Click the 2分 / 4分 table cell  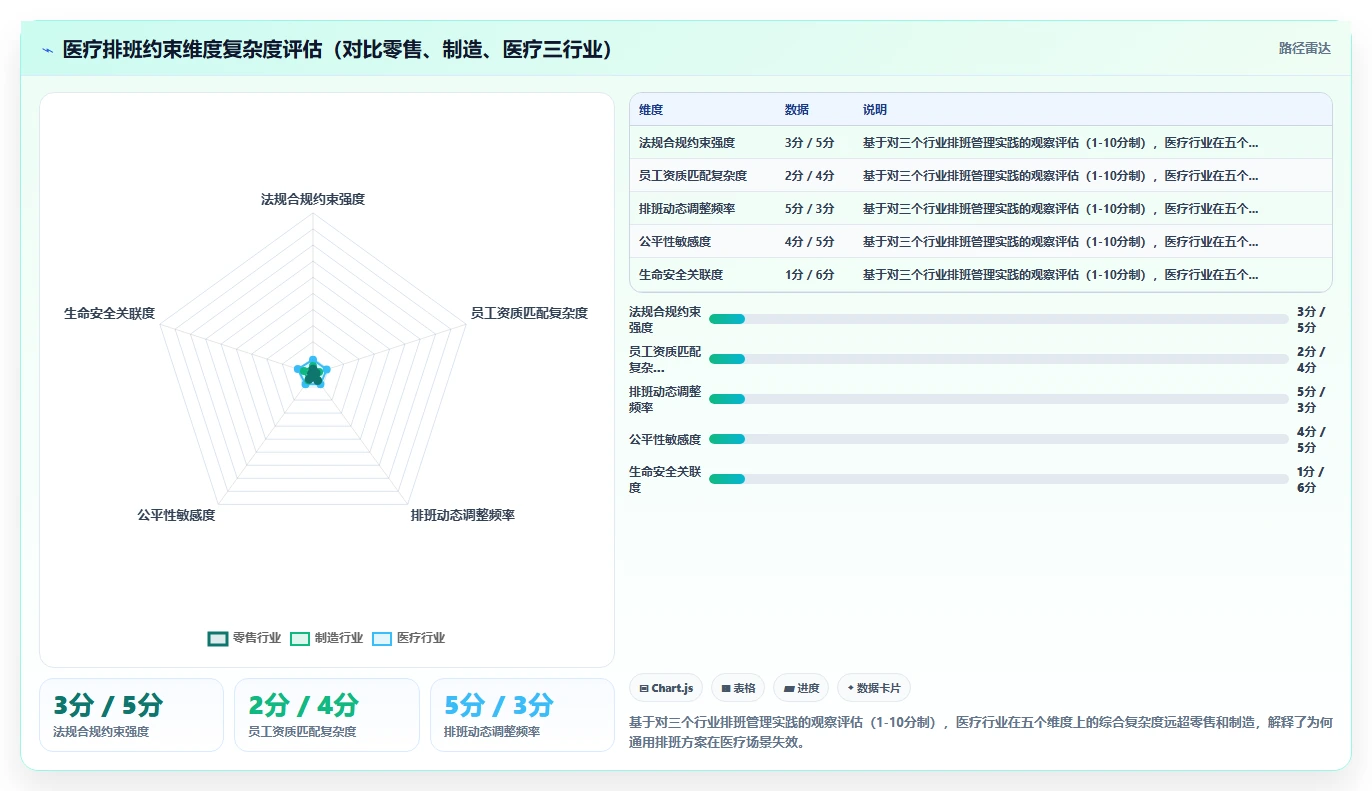(809, 176)
